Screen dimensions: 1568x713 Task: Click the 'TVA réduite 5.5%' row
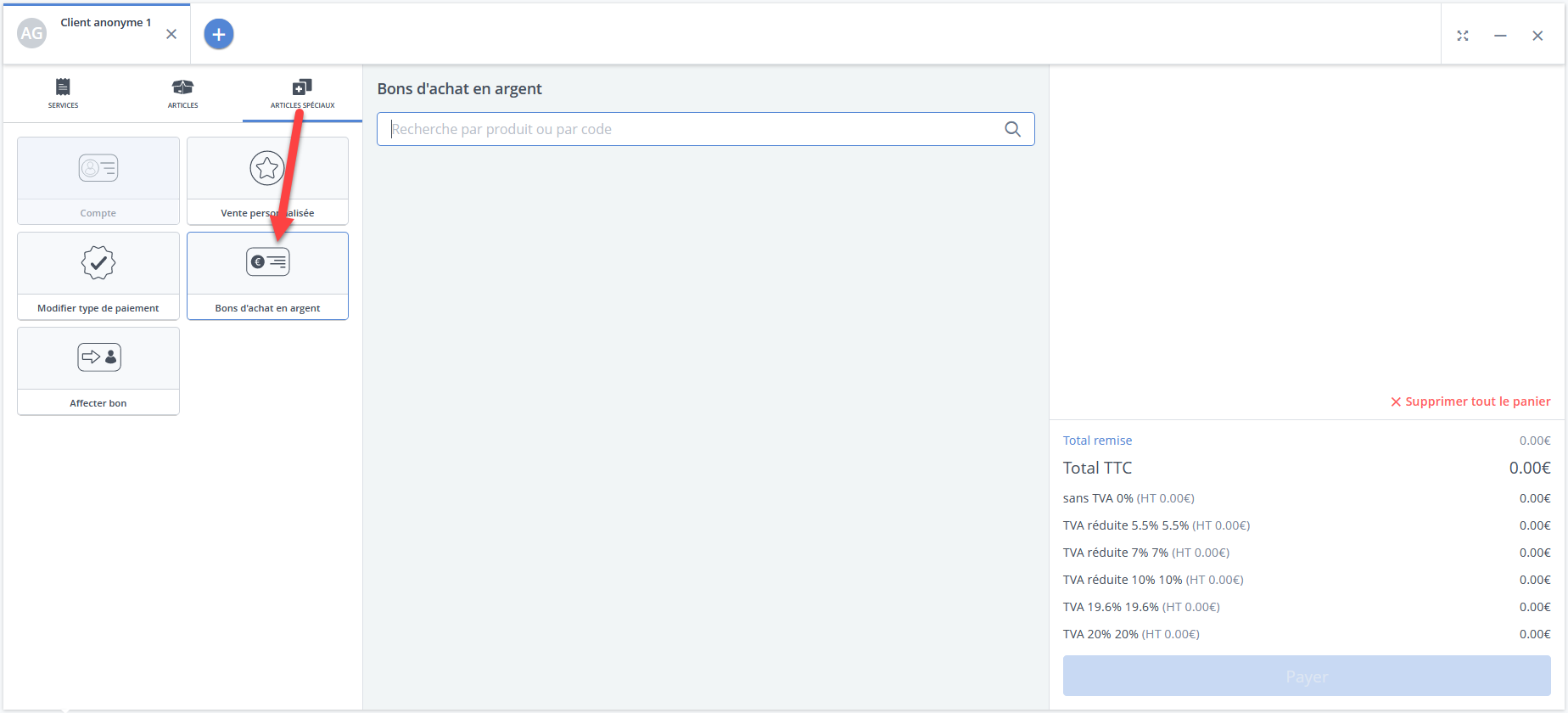pos(1307,525)
